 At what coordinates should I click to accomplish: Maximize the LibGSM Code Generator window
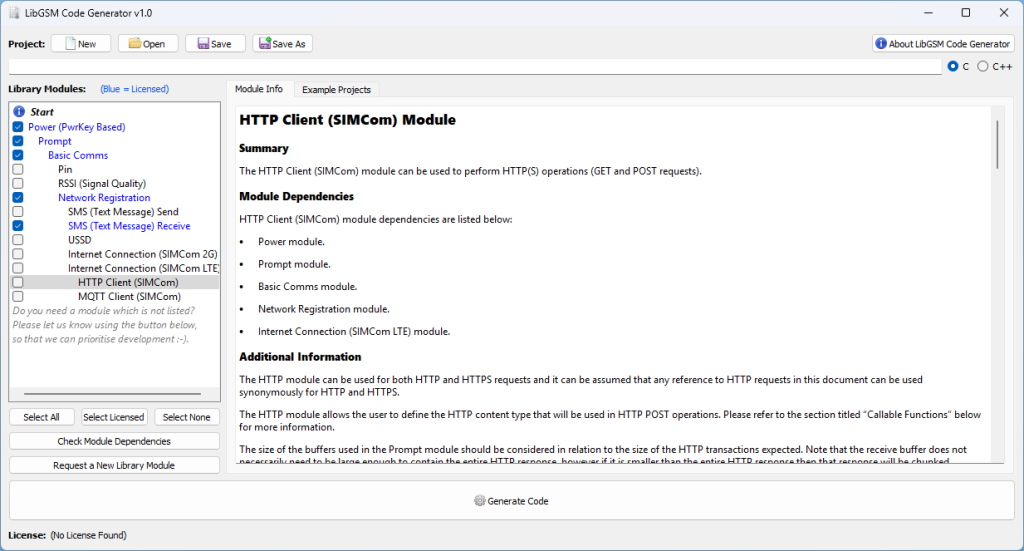[966, 13]
